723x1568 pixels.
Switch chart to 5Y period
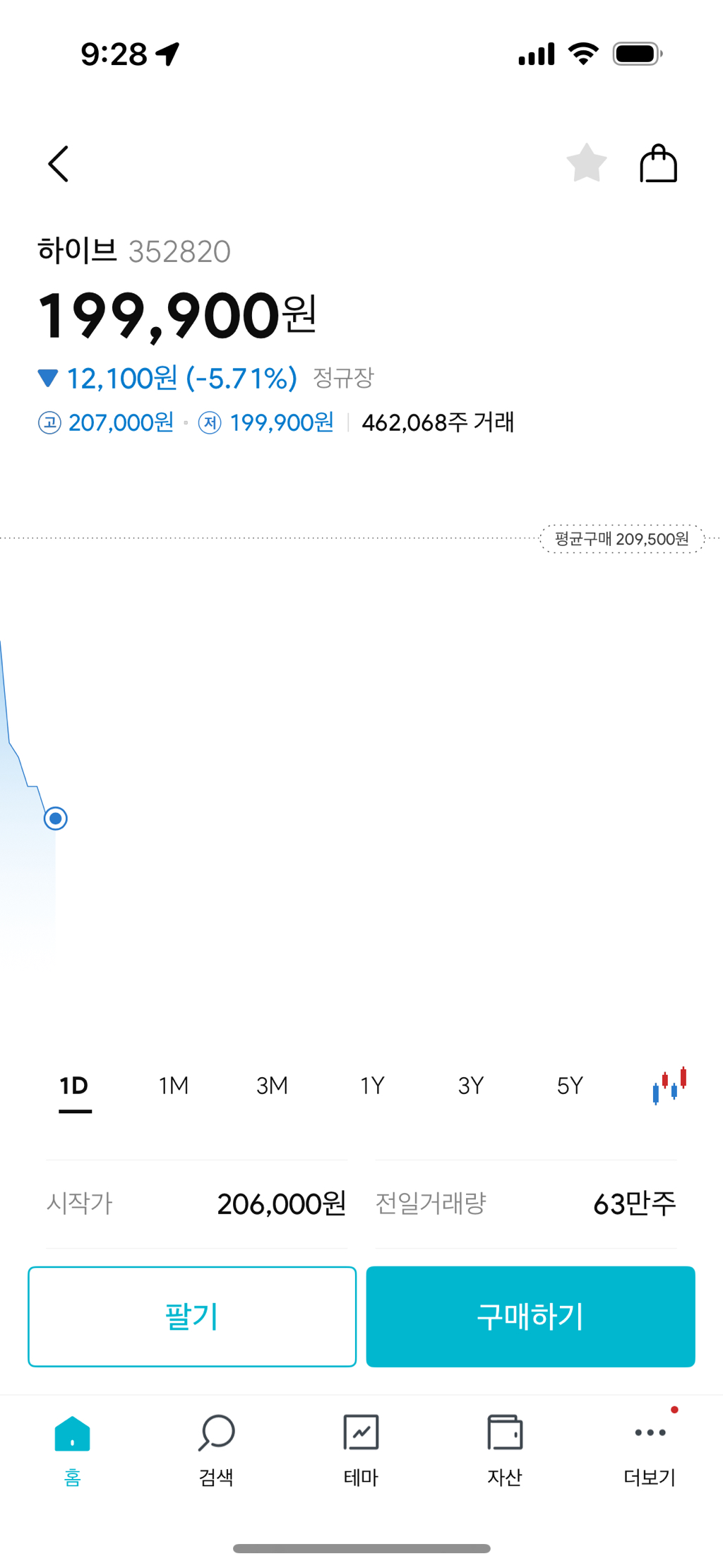(x=570, y=1086)
